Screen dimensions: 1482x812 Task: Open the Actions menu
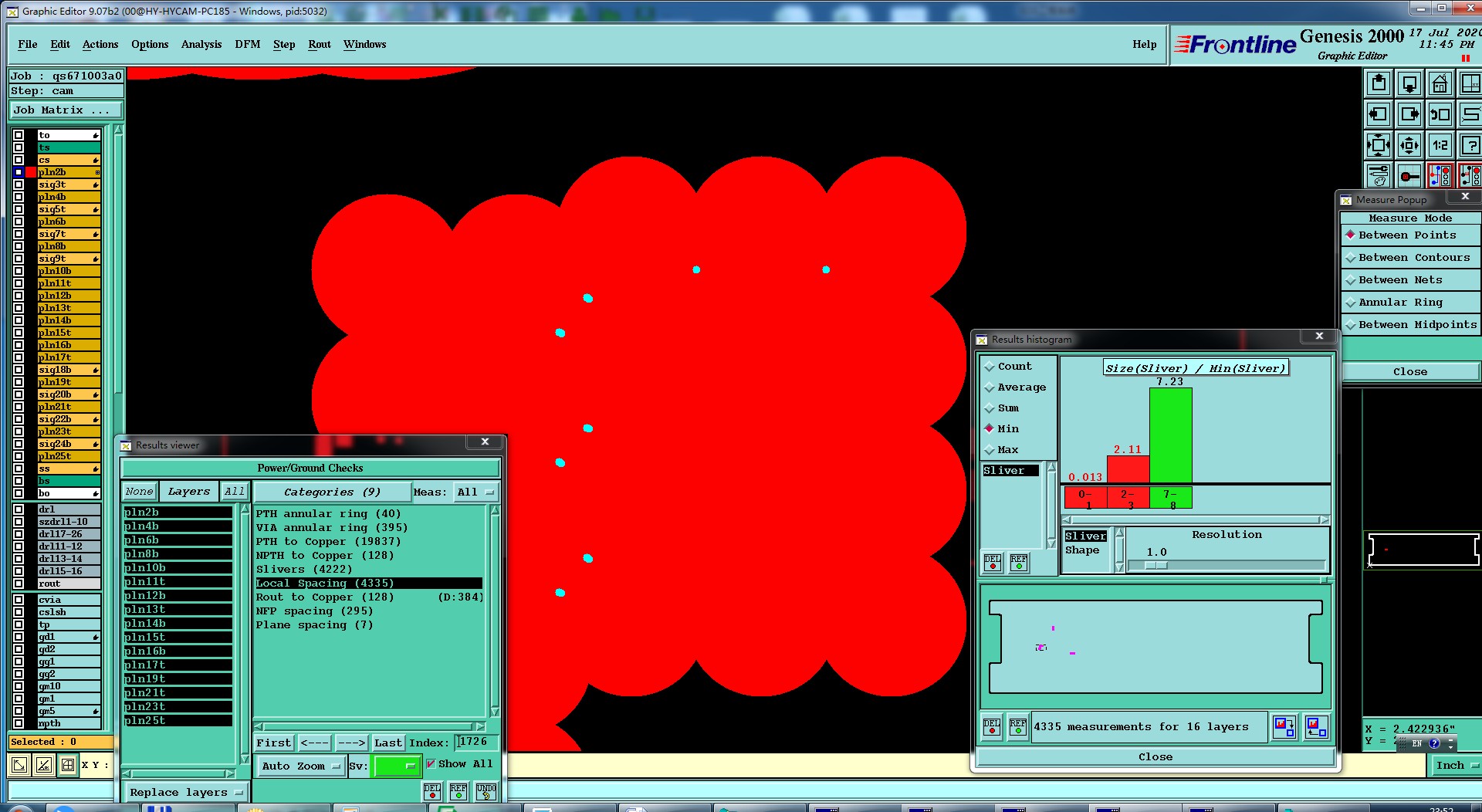coord(100,44)
